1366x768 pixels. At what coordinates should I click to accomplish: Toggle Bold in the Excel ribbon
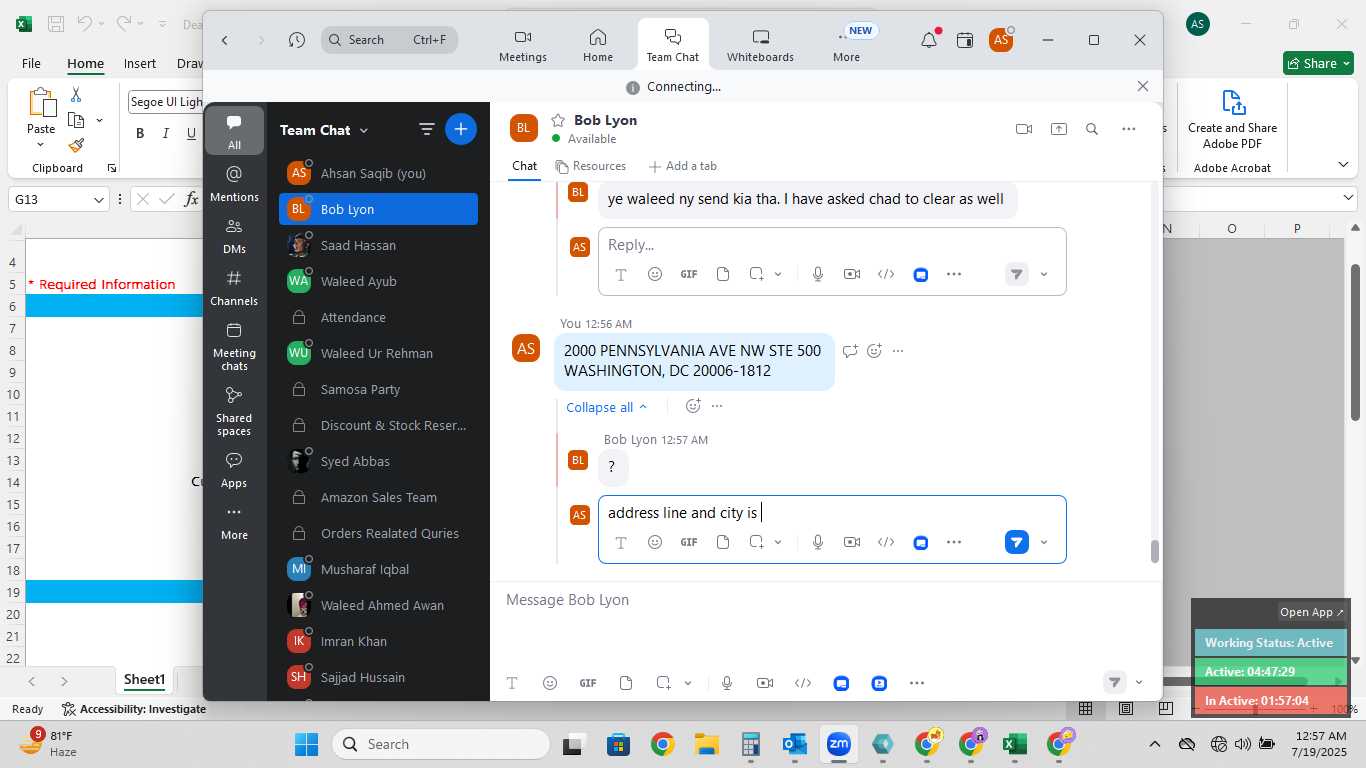(140, 134)
